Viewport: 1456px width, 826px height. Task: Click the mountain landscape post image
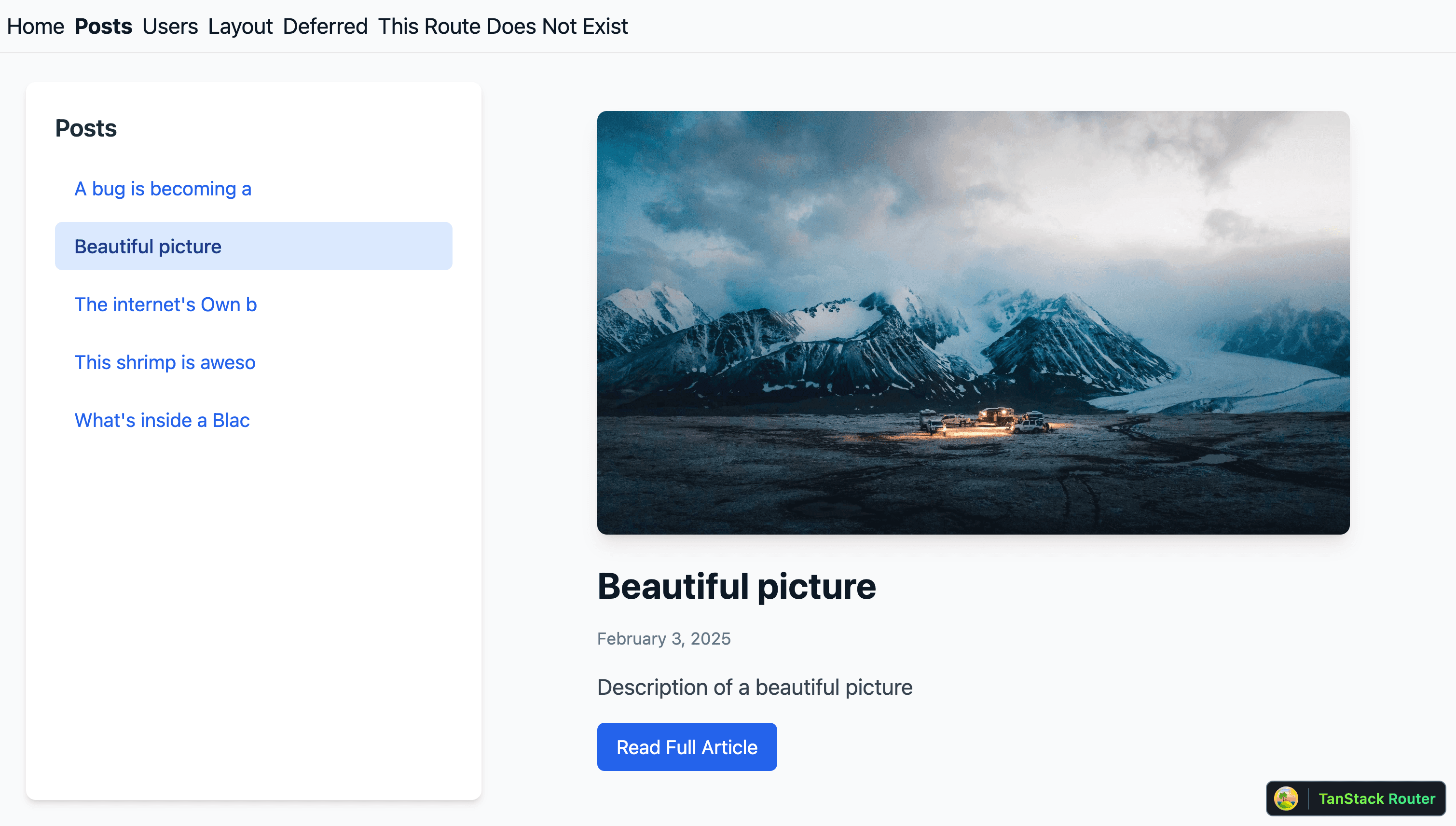tap(973, 322)
